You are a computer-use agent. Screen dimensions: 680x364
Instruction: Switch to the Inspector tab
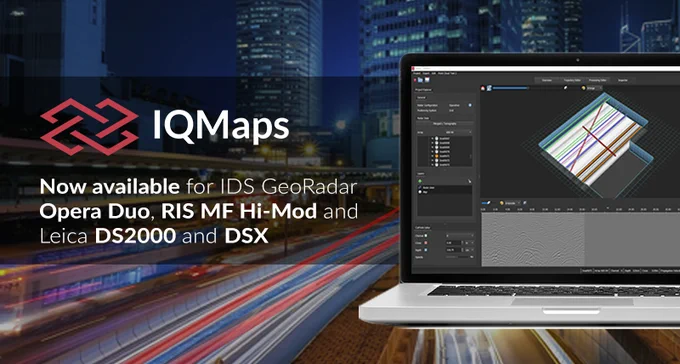623,80
